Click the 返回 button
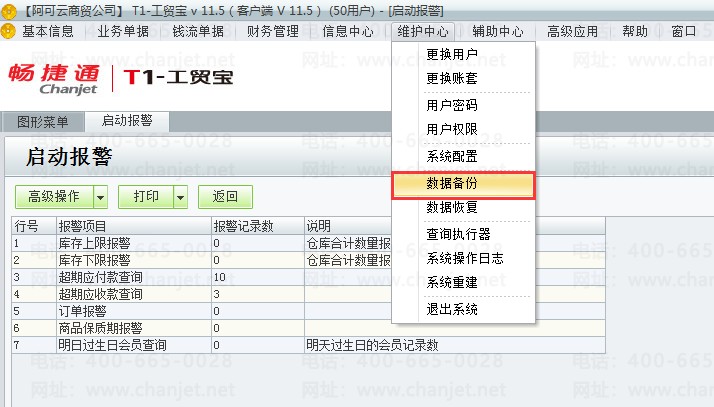 coord(225,197)
